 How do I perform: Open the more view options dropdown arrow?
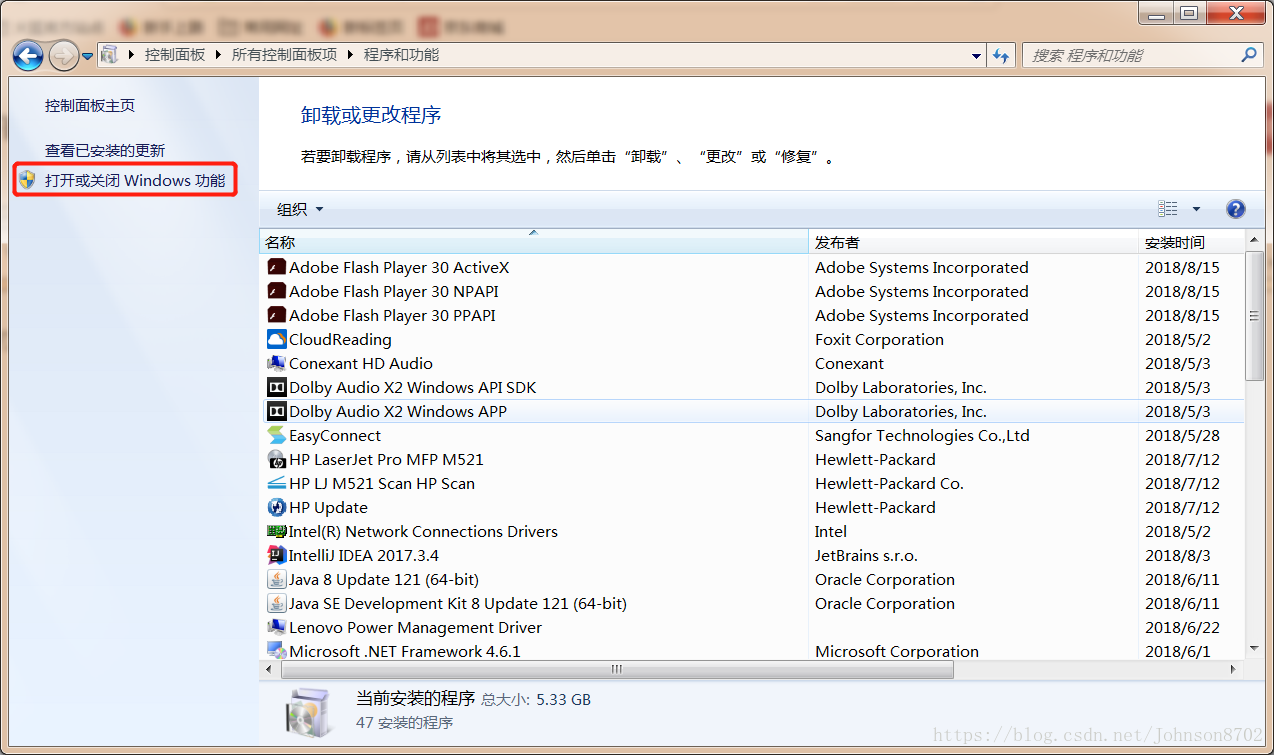1196,209
